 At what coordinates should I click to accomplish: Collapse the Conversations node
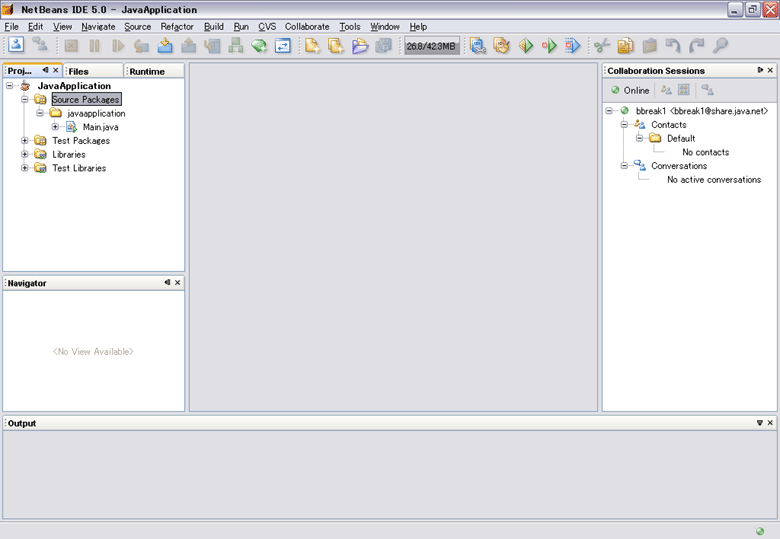(x=624, y=166)
